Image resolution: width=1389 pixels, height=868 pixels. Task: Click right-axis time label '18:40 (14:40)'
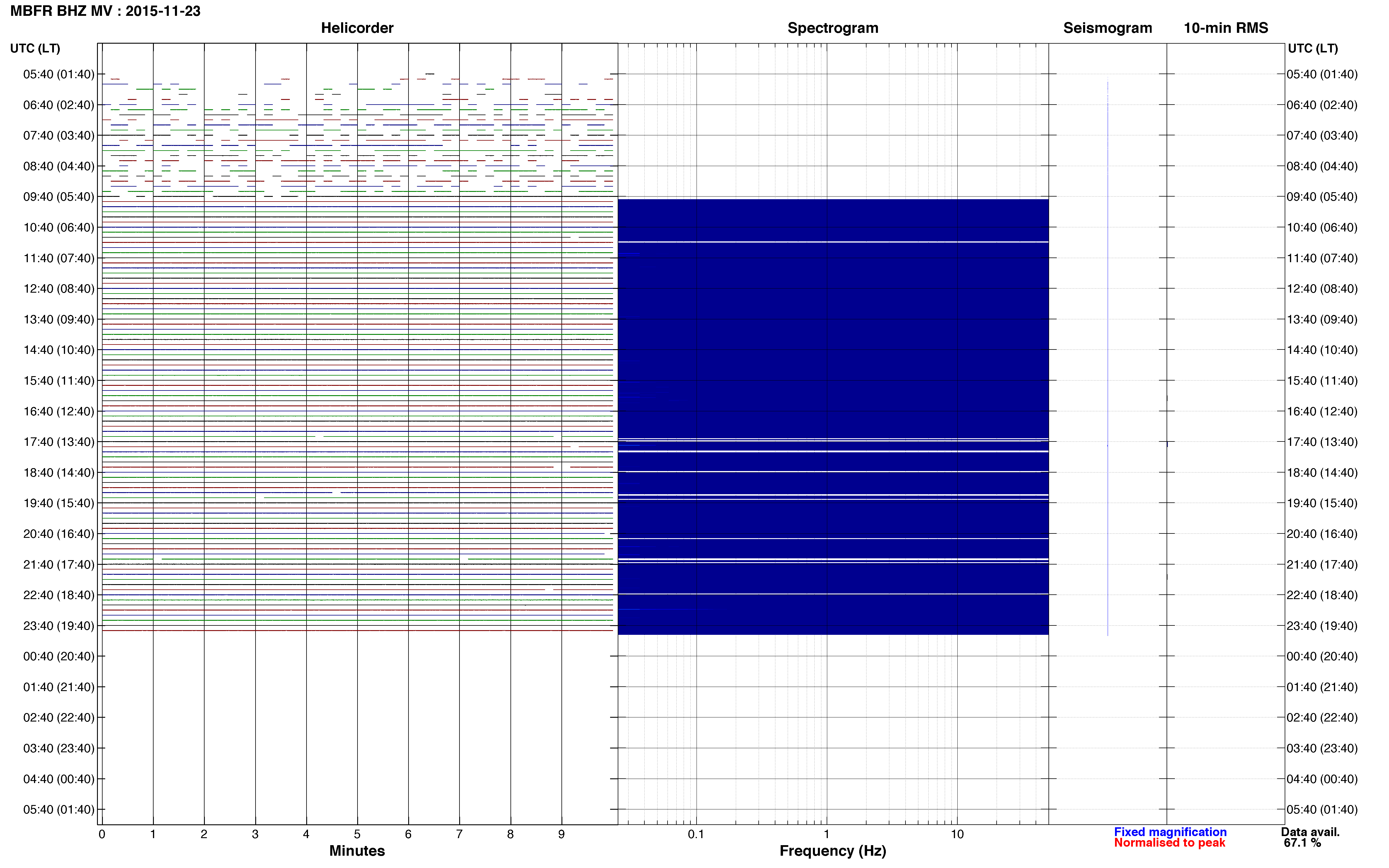tap(1322, 473)
